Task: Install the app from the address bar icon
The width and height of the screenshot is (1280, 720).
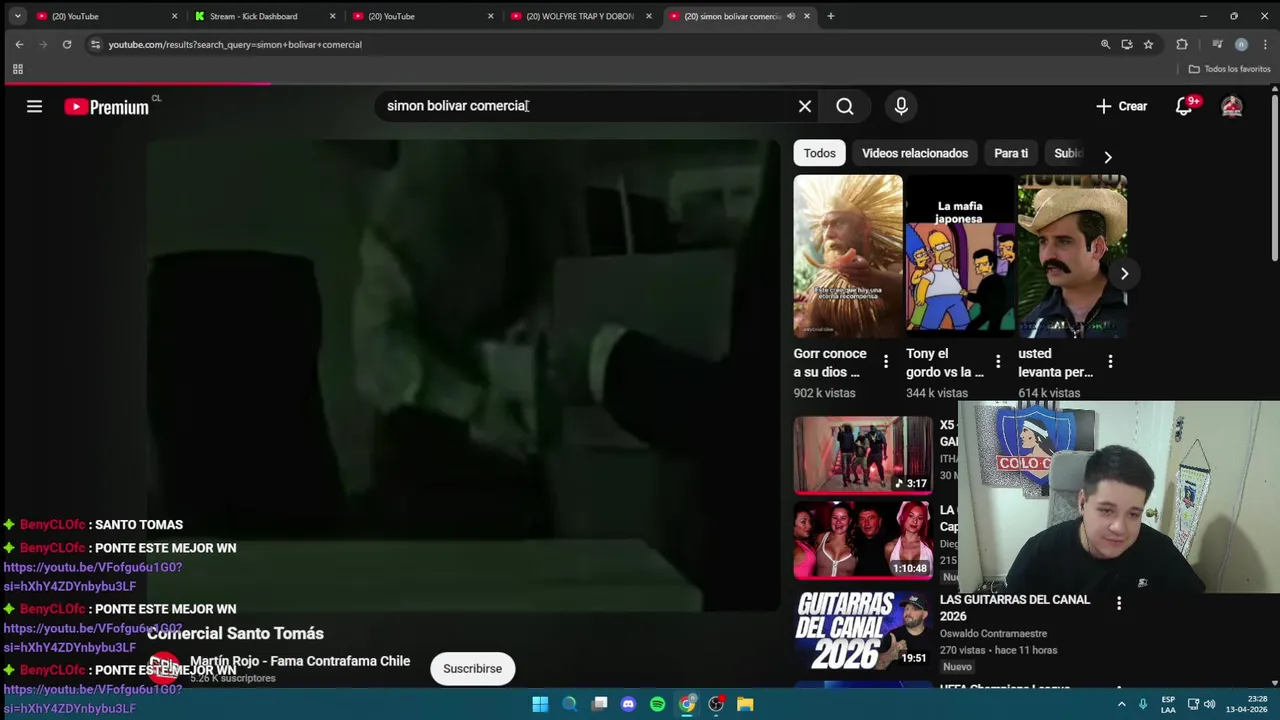Action: (x=1127, y=44)
